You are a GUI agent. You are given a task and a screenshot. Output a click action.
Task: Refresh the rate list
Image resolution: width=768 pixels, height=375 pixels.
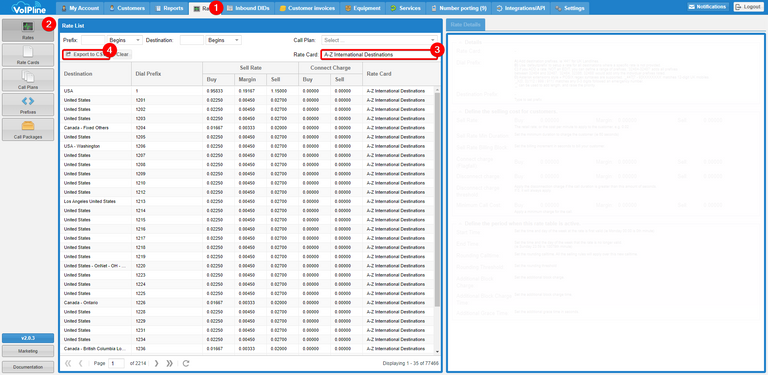tap(186, 363)
